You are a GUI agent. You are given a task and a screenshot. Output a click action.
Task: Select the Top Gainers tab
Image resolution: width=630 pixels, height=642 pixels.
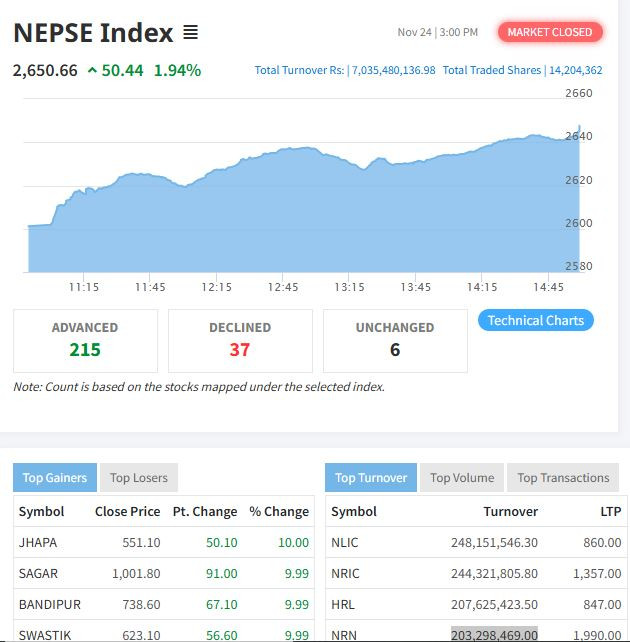[x=55, y=478]
